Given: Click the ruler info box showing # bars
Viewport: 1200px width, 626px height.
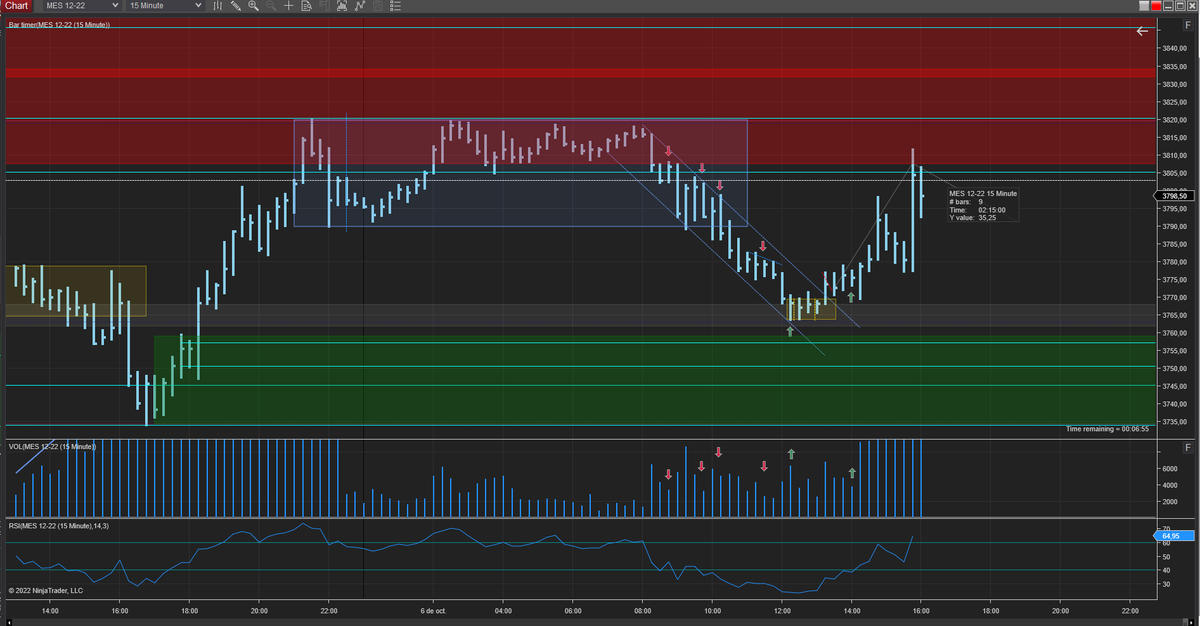Looking at the screenshot, I should 983,205.
